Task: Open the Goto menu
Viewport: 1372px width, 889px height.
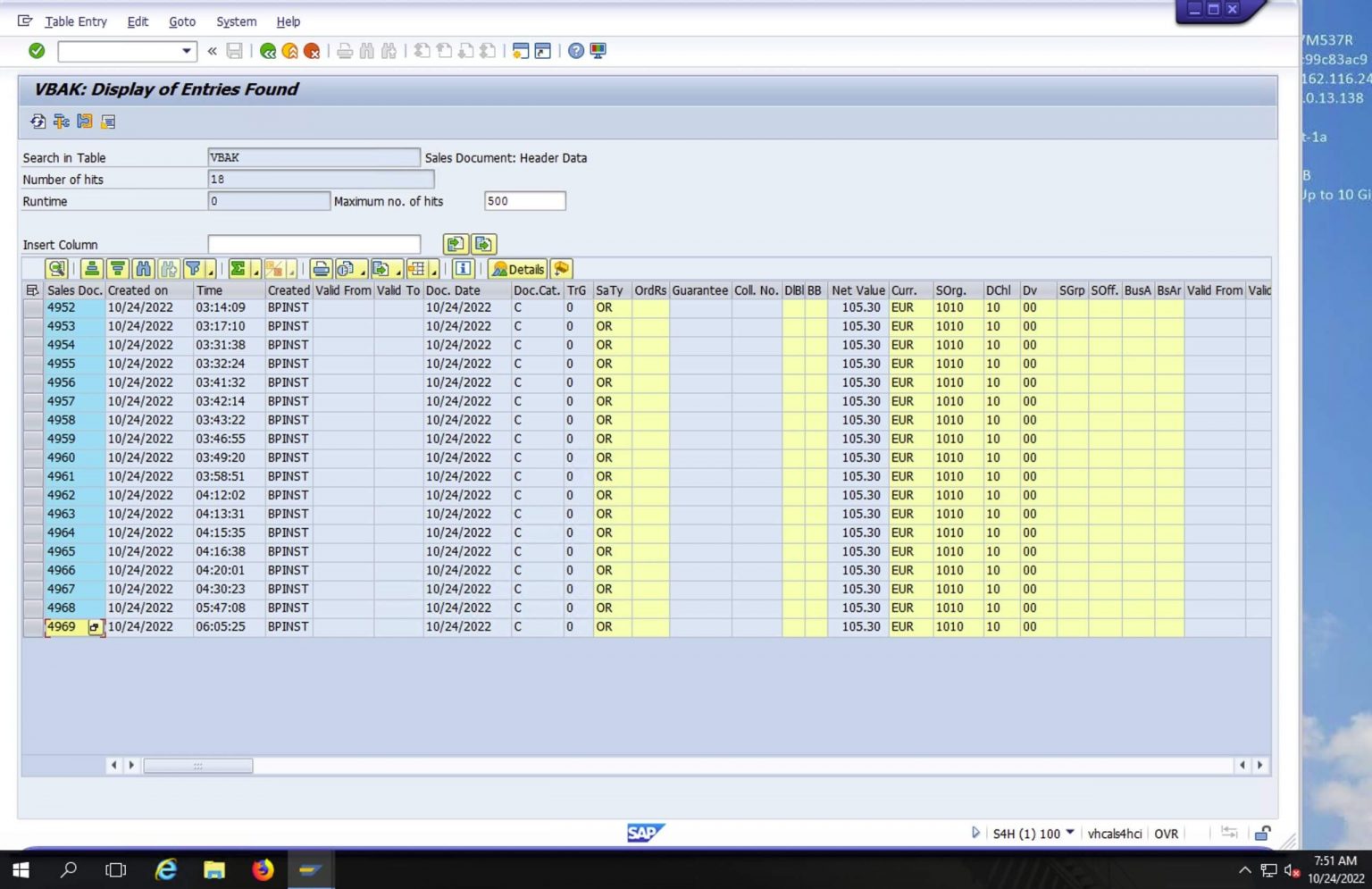Action: [x=181, y=21]
